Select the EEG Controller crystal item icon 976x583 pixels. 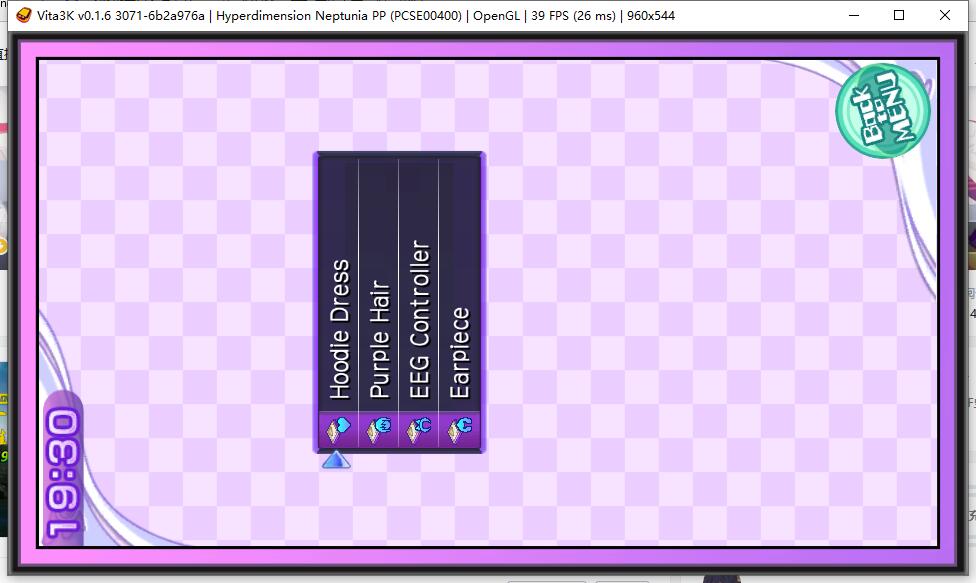pos(418,426)
